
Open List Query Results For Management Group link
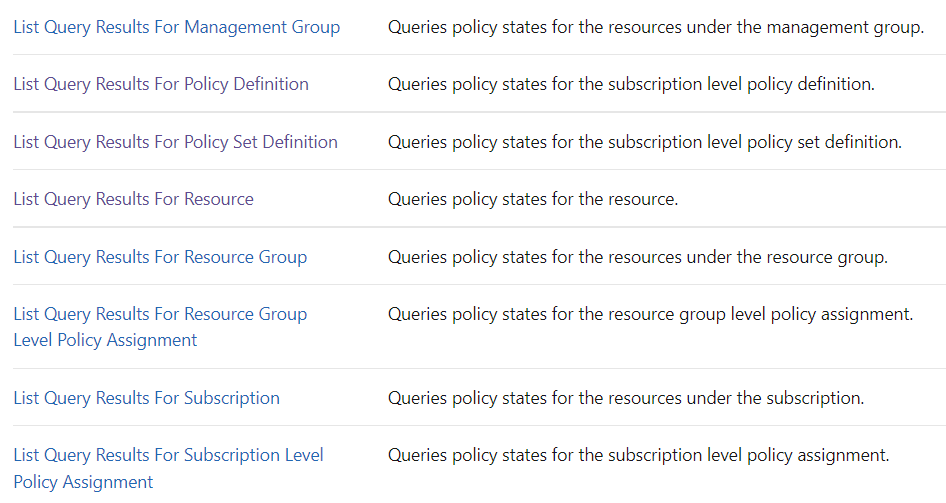coord(176,27)
